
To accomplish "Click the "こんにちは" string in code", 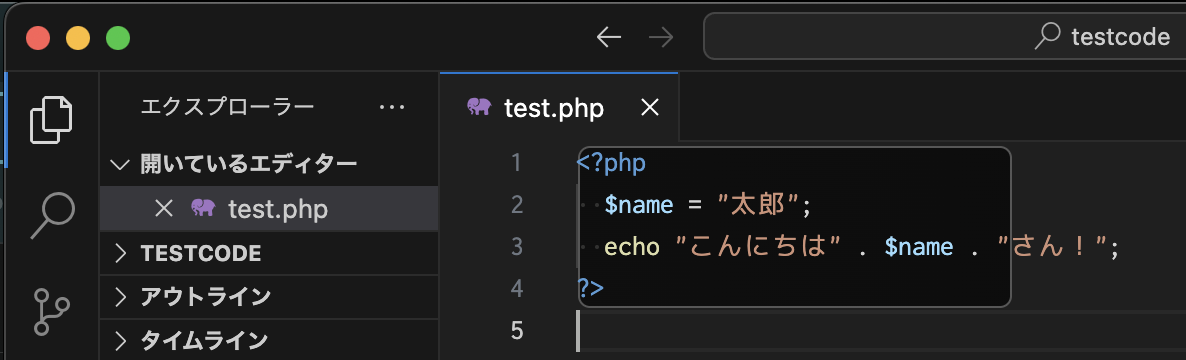I will coord(759,247).
